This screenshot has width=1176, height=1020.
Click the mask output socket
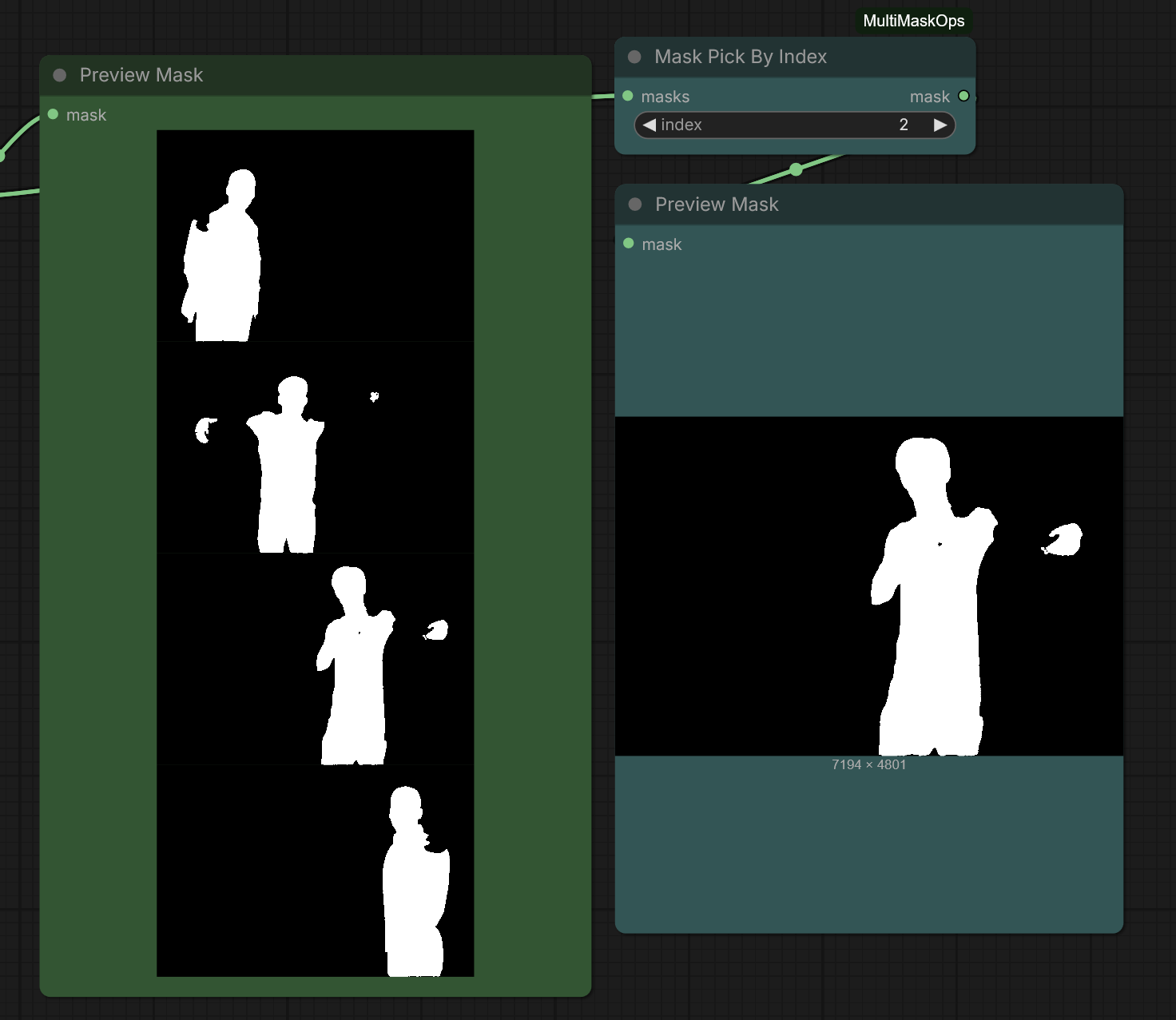click(x=963, y=96)
